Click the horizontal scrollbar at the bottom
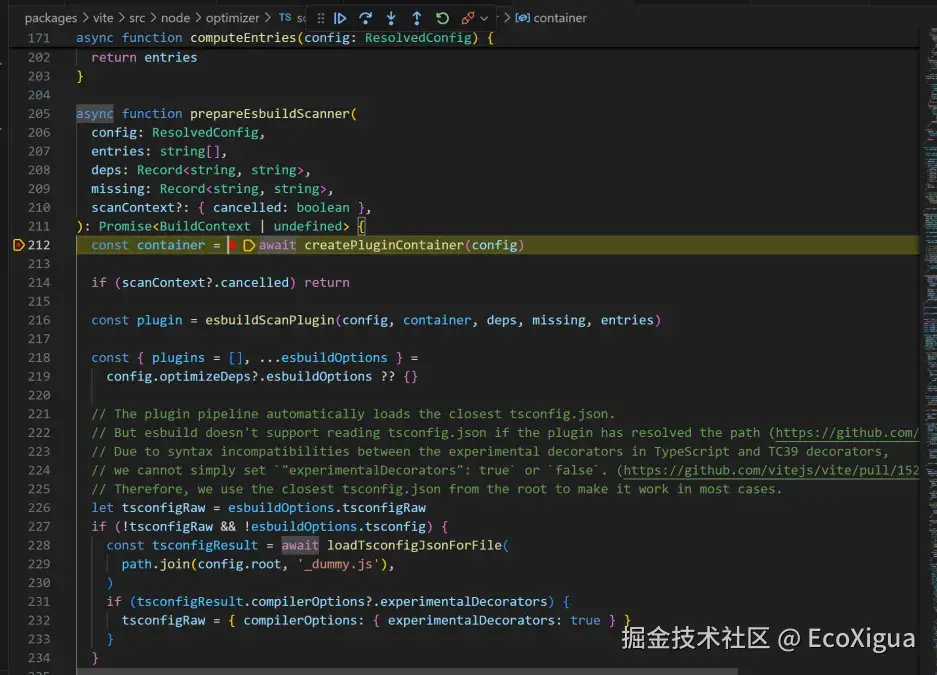This screenshot has width=937, height=675. click(406, 671)
